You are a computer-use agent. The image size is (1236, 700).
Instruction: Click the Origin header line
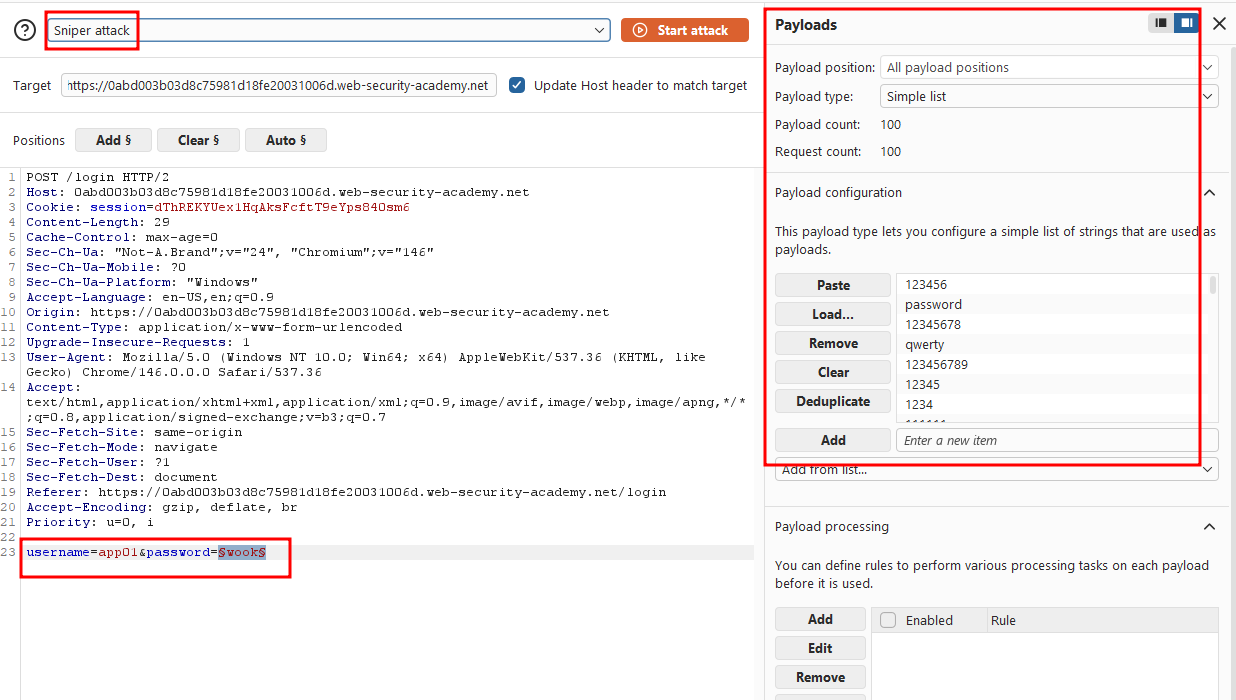click(318, 312)
